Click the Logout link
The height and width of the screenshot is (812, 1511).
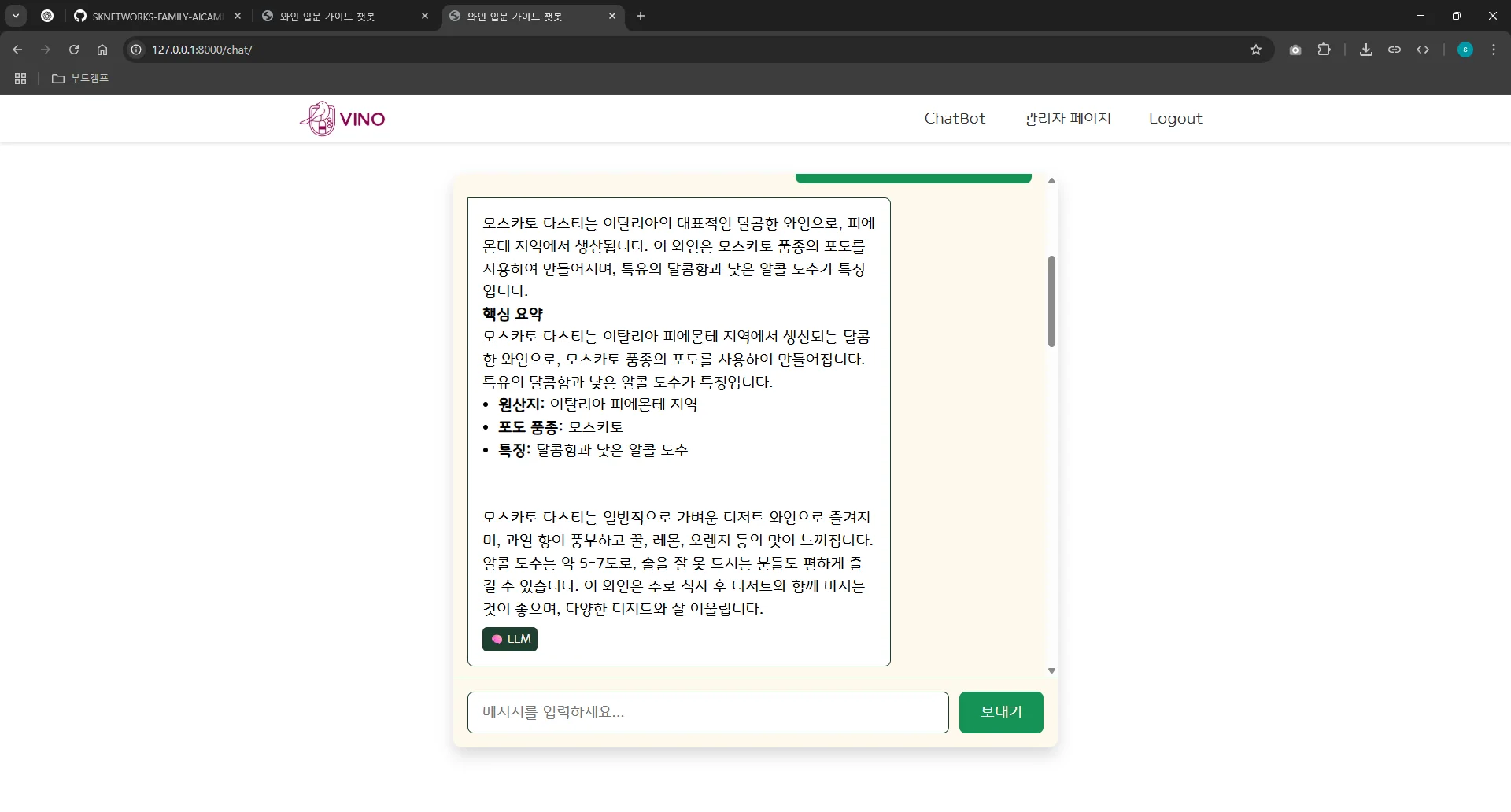pos(1175,119)
